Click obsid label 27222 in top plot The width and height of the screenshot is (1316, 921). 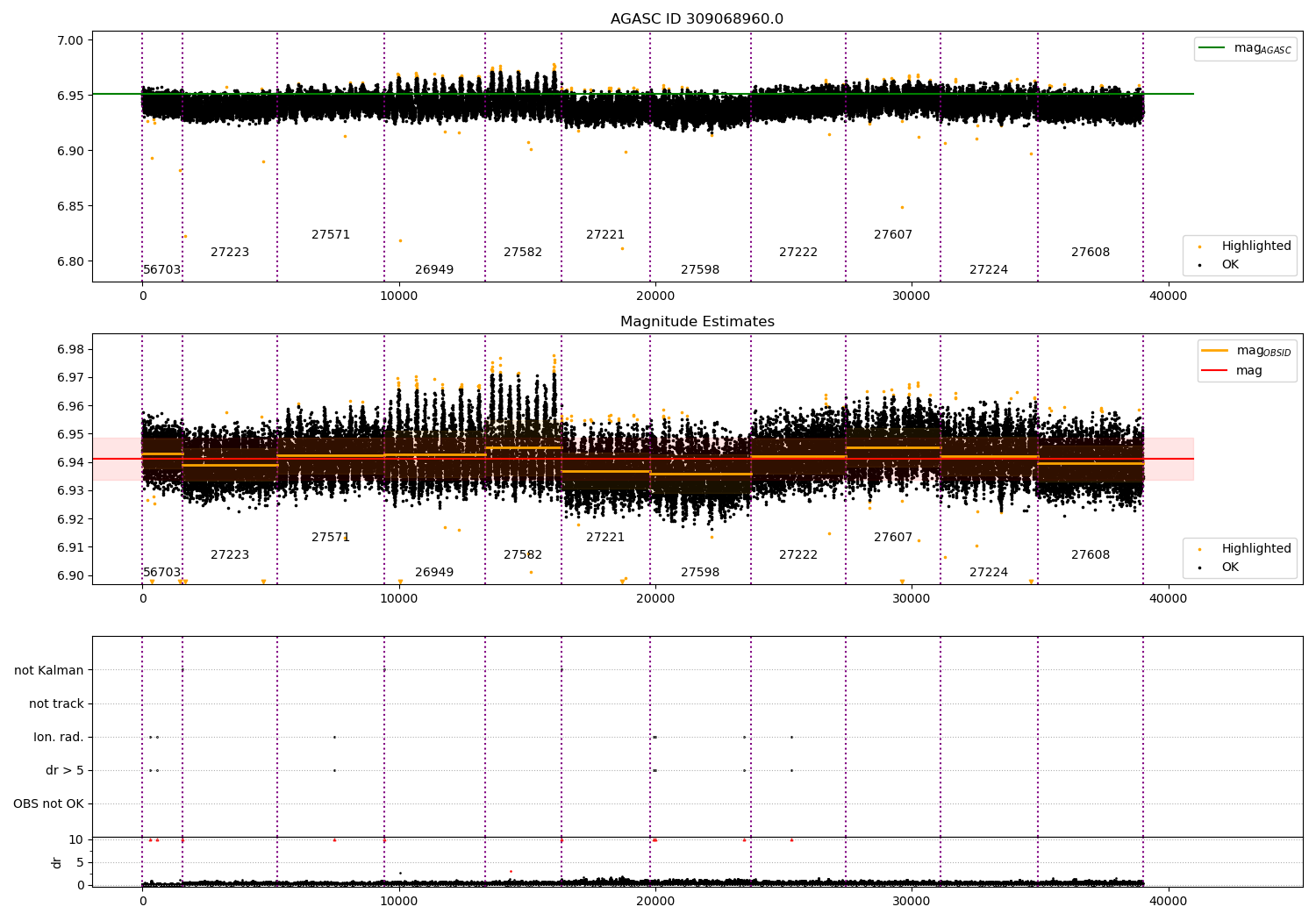798,253
